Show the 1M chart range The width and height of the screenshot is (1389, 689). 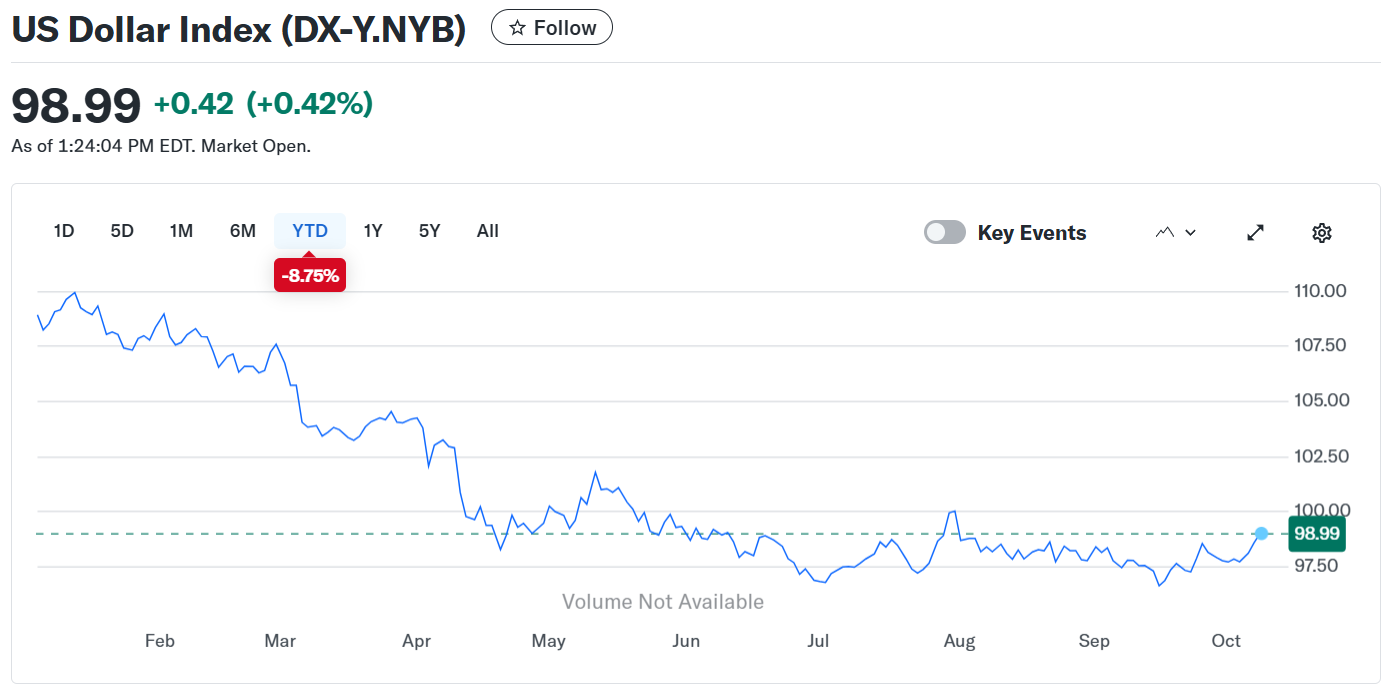click(x=181, y=231)
